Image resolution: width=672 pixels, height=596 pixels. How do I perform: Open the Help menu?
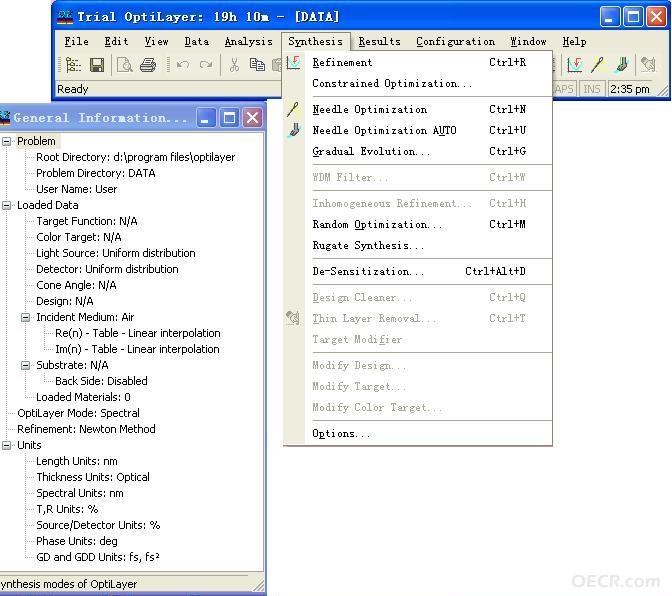[574, 42]
